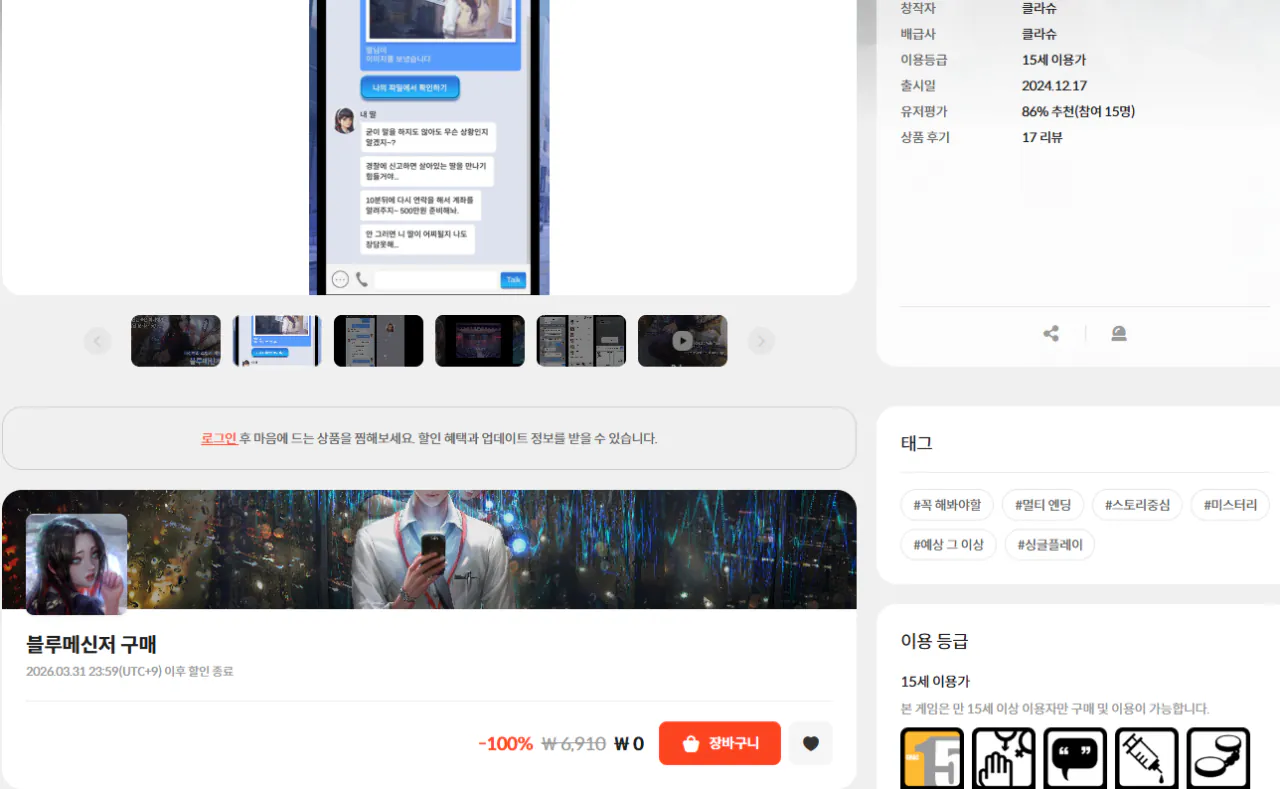Select the #싱글플레이 tag
Viewport: 1280px width, 789px height.
coord(1049,544)
